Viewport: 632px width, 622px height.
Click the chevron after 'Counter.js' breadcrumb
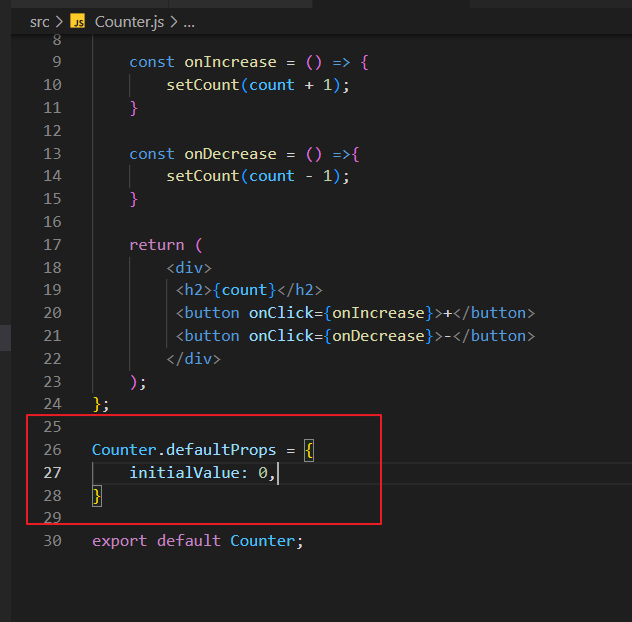click(174, 22)
